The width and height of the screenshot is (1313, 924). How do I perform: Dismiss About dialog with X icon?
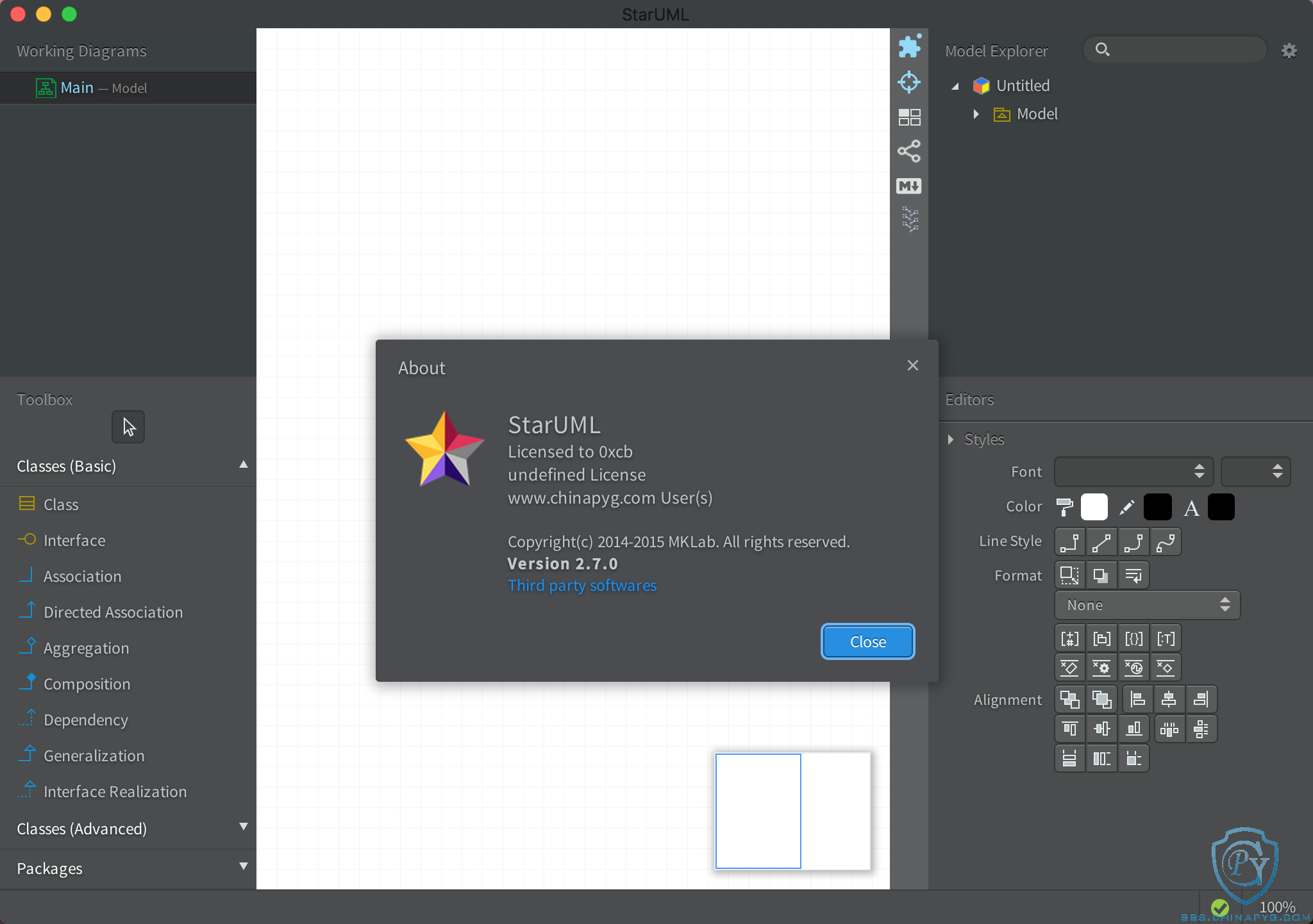point(913,365)
